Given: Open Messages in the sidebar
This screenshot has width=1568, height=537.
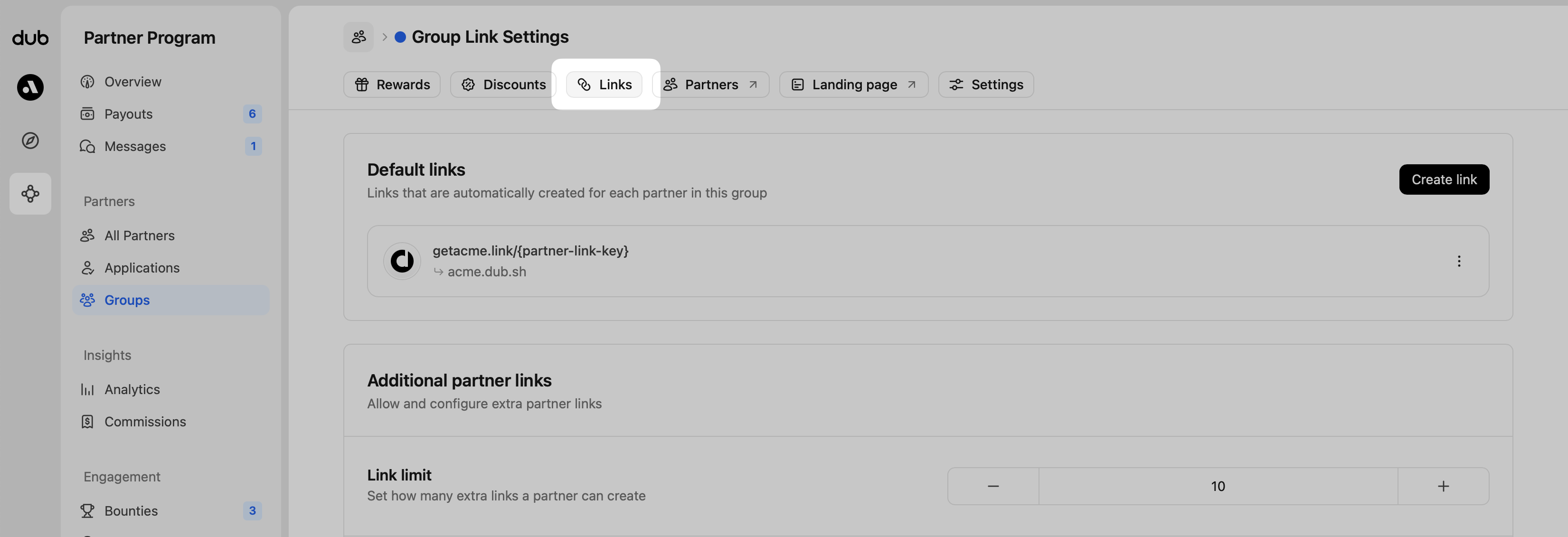Looking at the screenshot, I should (134, 146).
